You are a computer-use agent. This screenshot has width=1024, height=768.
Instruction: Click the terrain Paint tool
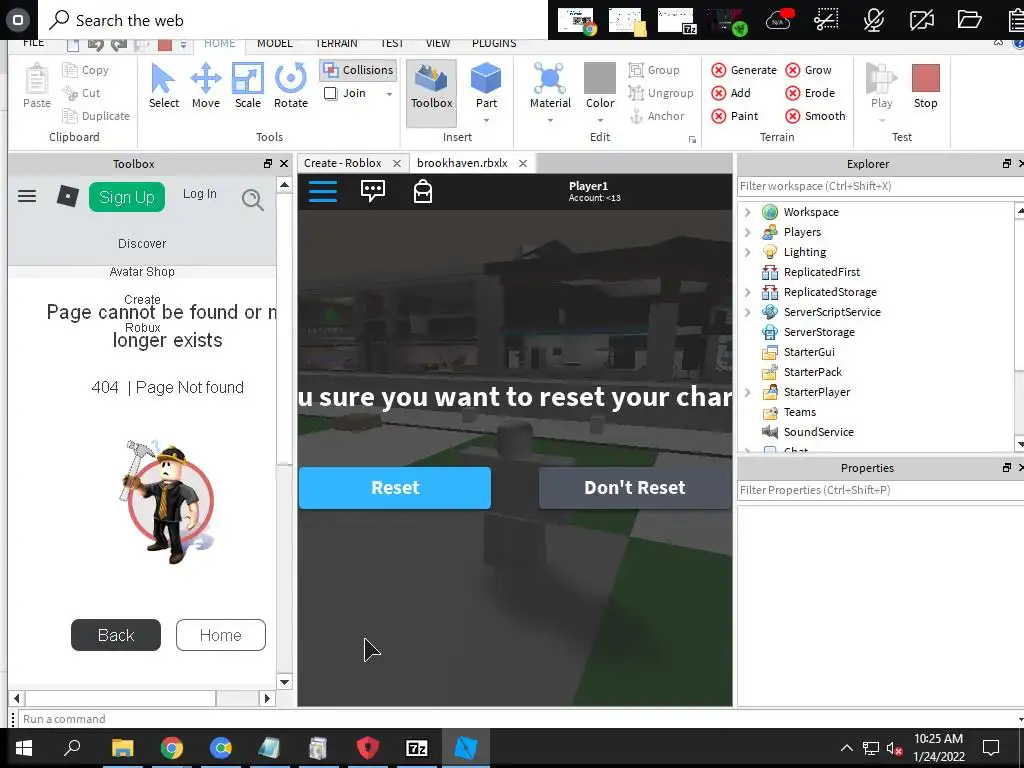(735, 116)
